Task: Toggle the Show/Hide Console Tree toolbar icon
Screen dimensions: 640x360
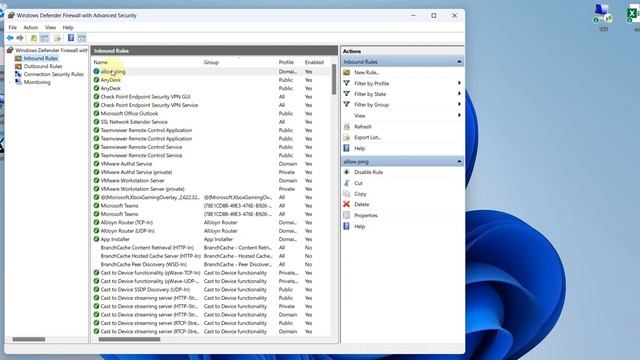Action: [x=44, y=38]
